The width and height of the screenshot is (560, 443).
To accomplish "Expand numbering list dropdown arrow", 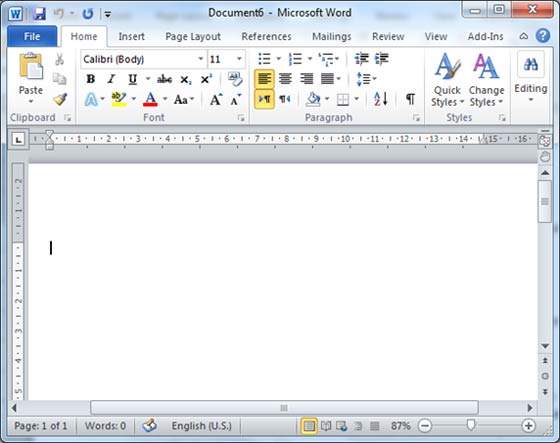I will pos(310,59).
